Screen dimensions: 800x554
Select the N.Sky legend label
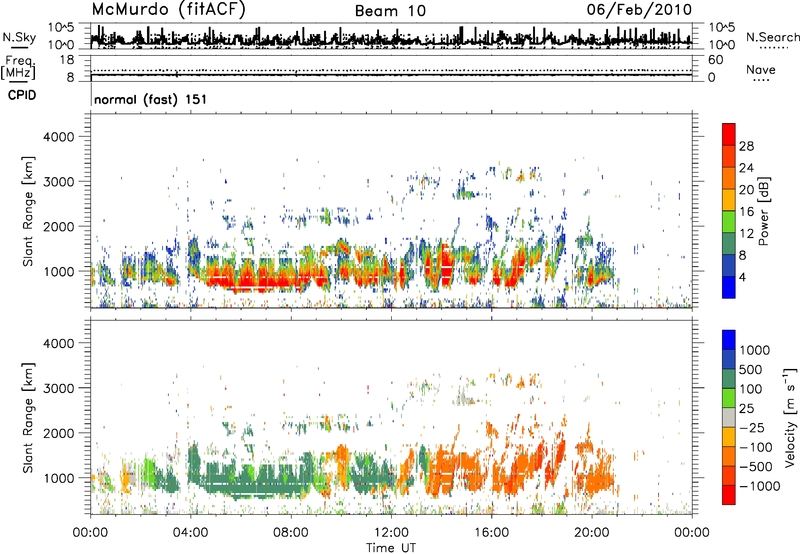[19, 37]
